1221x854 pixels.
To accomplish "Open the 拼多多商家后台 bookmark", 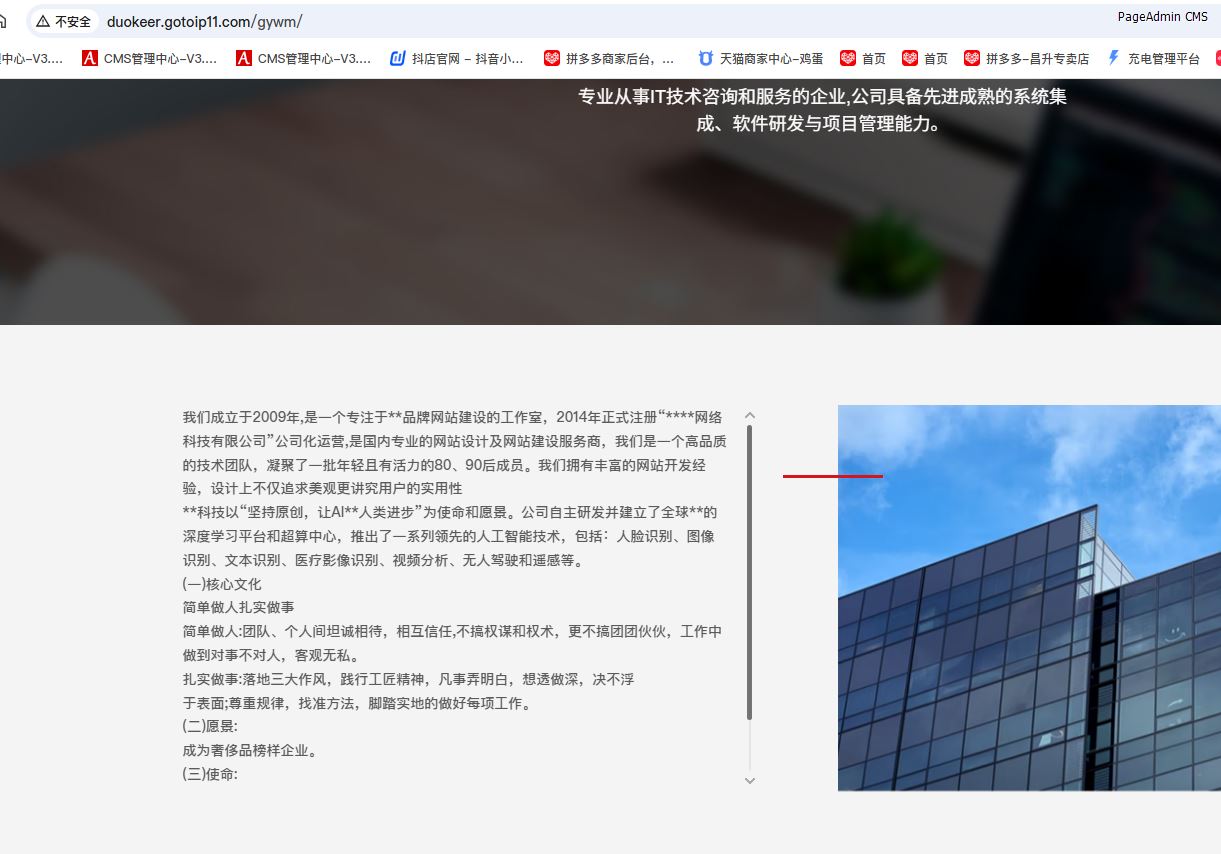I will click(x=609, y=59).
